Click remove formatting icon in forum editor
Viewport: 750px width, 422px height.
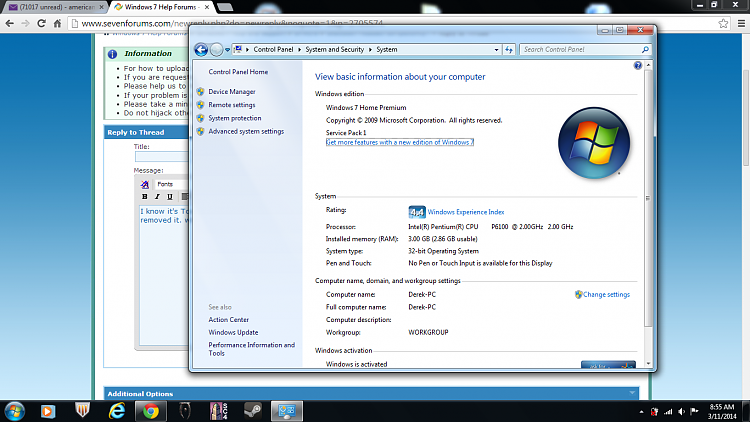click(x=144, y=184)
